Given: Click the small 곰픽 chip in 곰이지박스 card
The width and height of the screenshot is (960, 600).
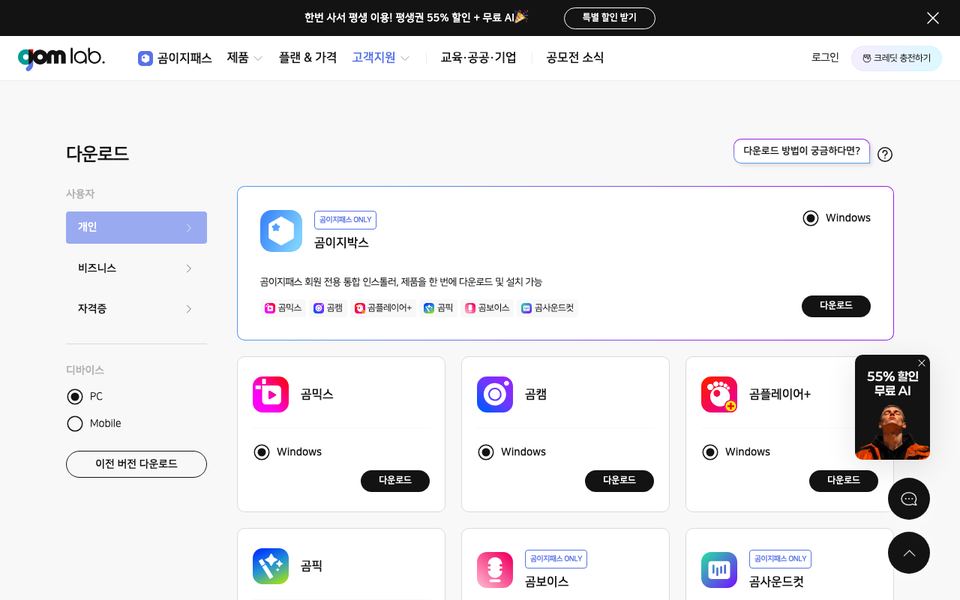Looking at the screenshot, I should coord(438,308).
